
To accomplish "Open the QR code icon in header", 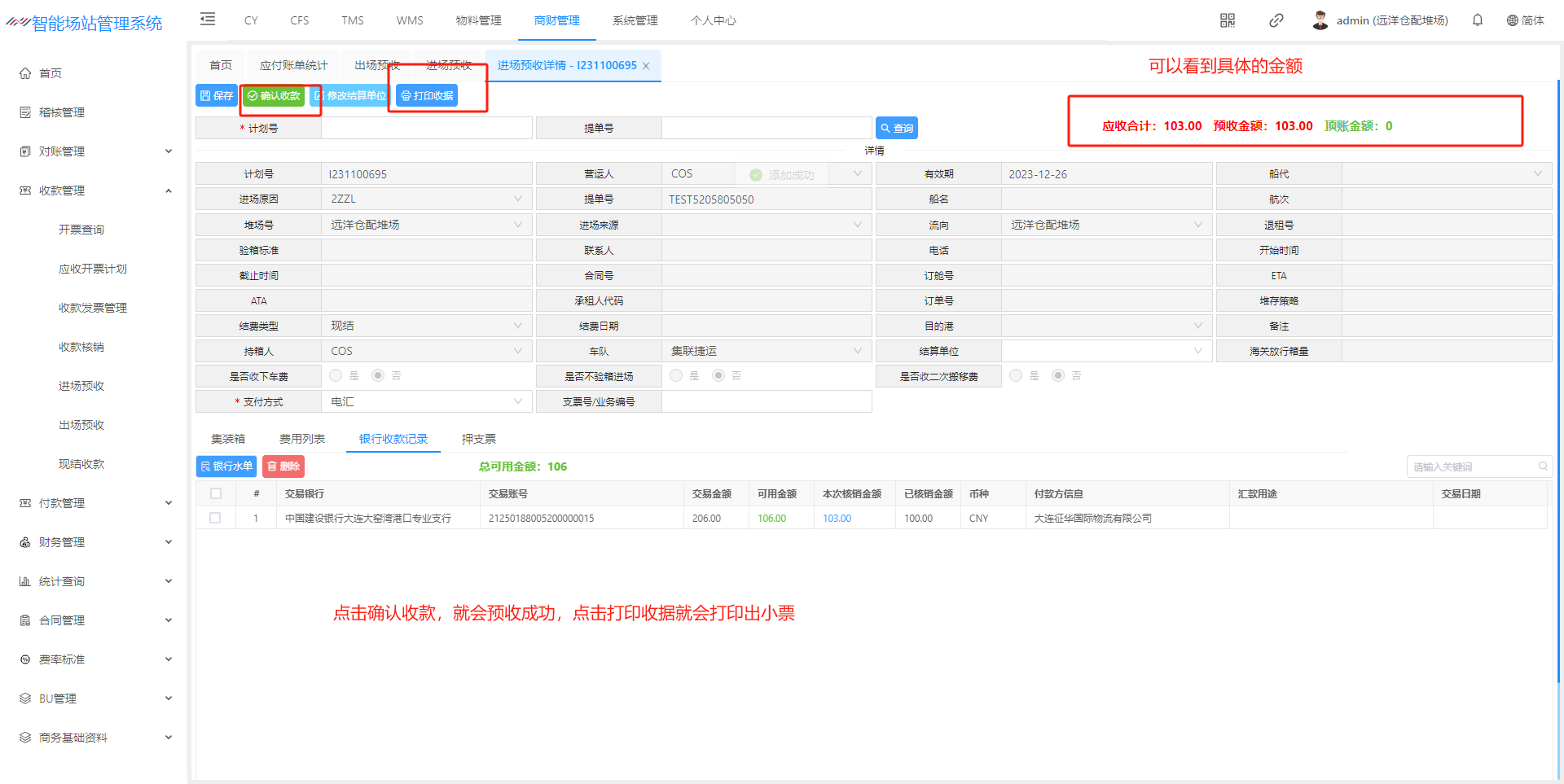I will pyautogui.click(x=1228, y=20).
